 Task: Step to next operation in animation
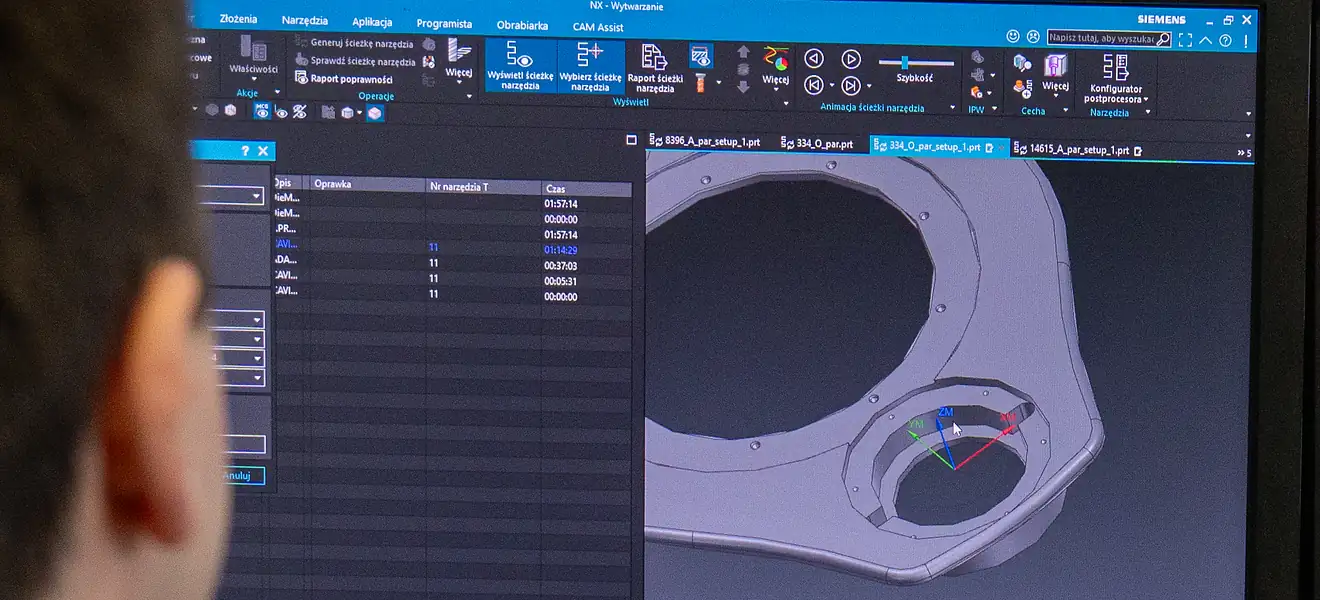(x=850, y=86)
